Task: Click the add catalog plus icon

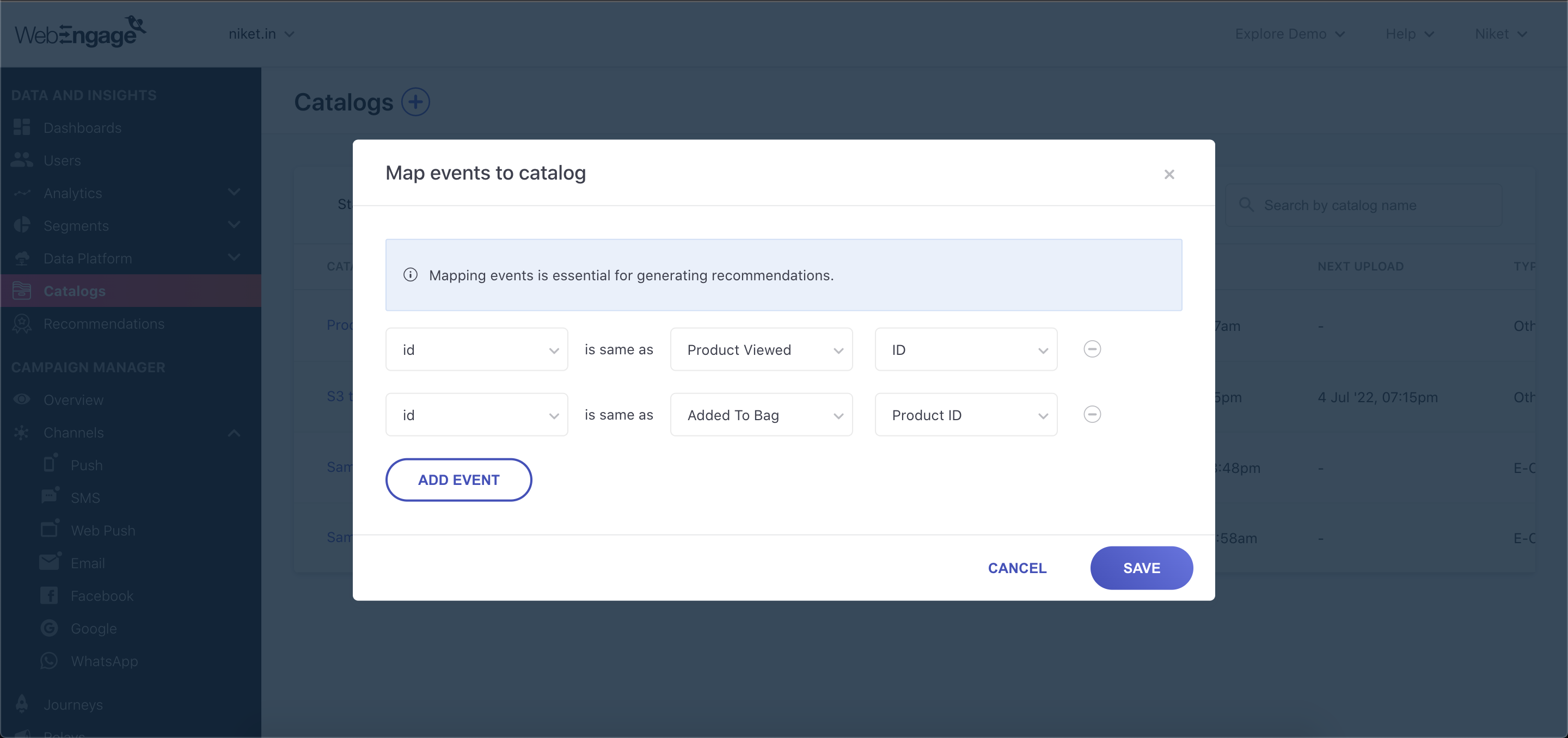Action: pos(415,102)
